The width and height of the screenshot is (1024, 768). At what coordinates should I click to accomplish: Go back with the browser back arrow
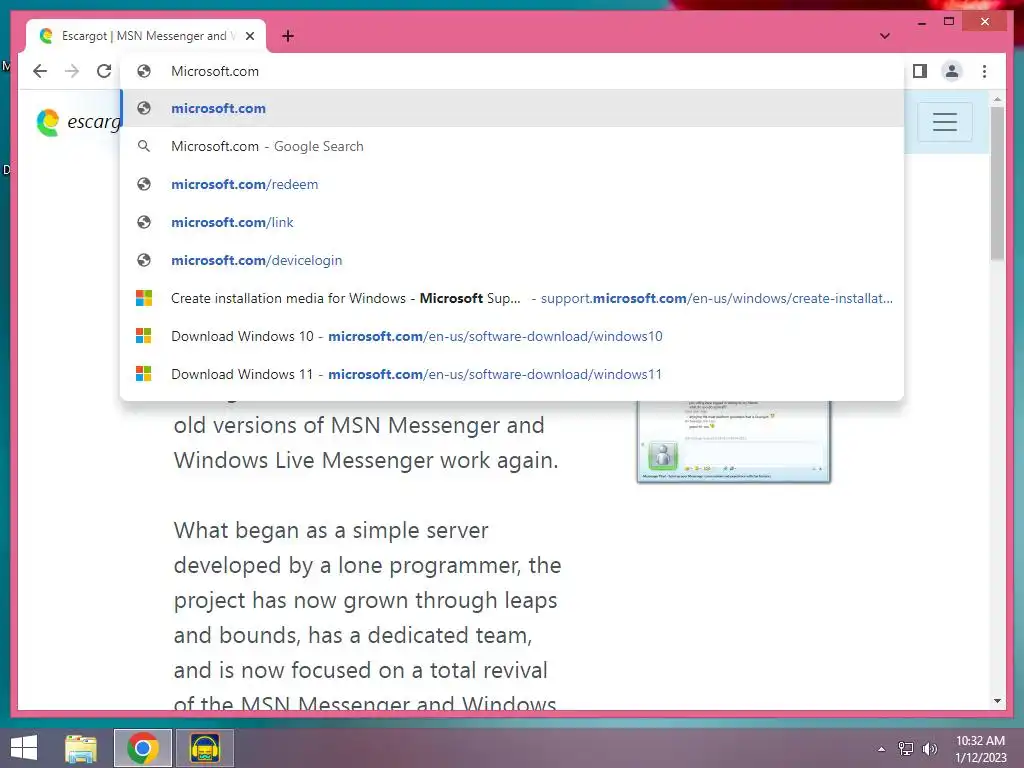(x=40, y=71)
